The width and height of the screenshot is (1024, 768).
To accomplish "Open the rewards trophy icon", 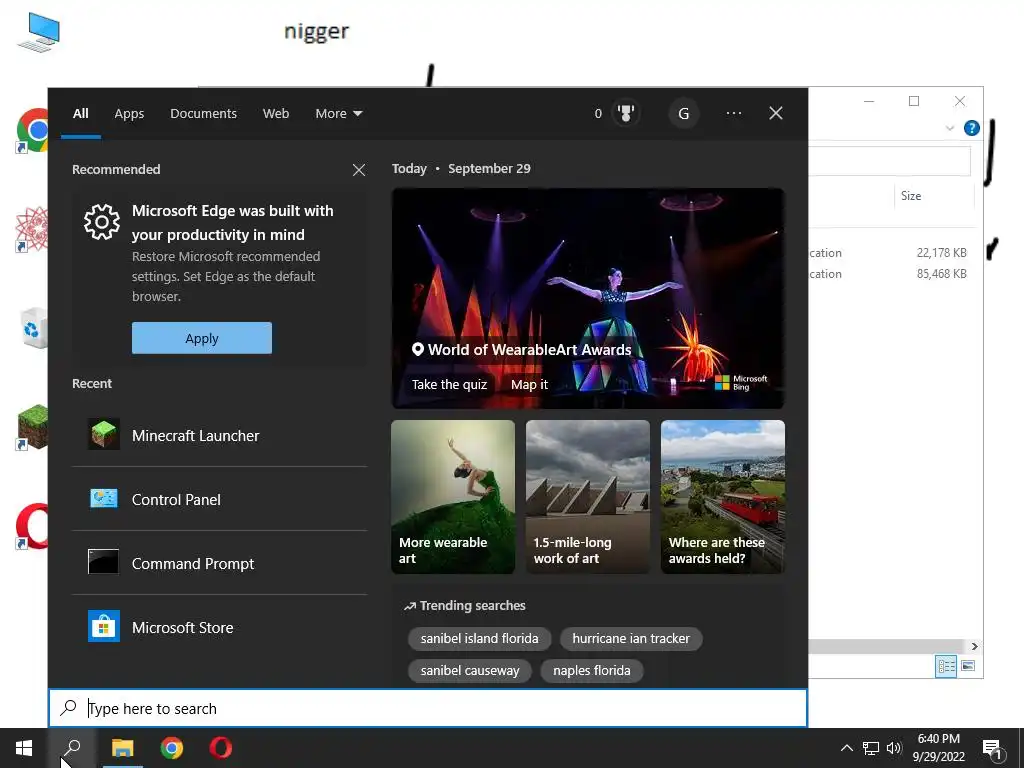I will (x=626, y=114).
